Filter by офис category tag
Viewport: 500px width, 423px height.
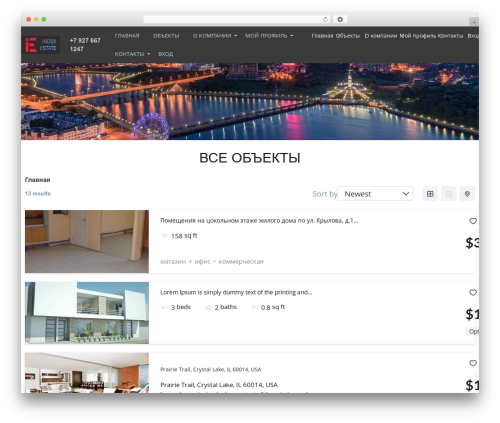pyautogui.click(x=202, y=262)
